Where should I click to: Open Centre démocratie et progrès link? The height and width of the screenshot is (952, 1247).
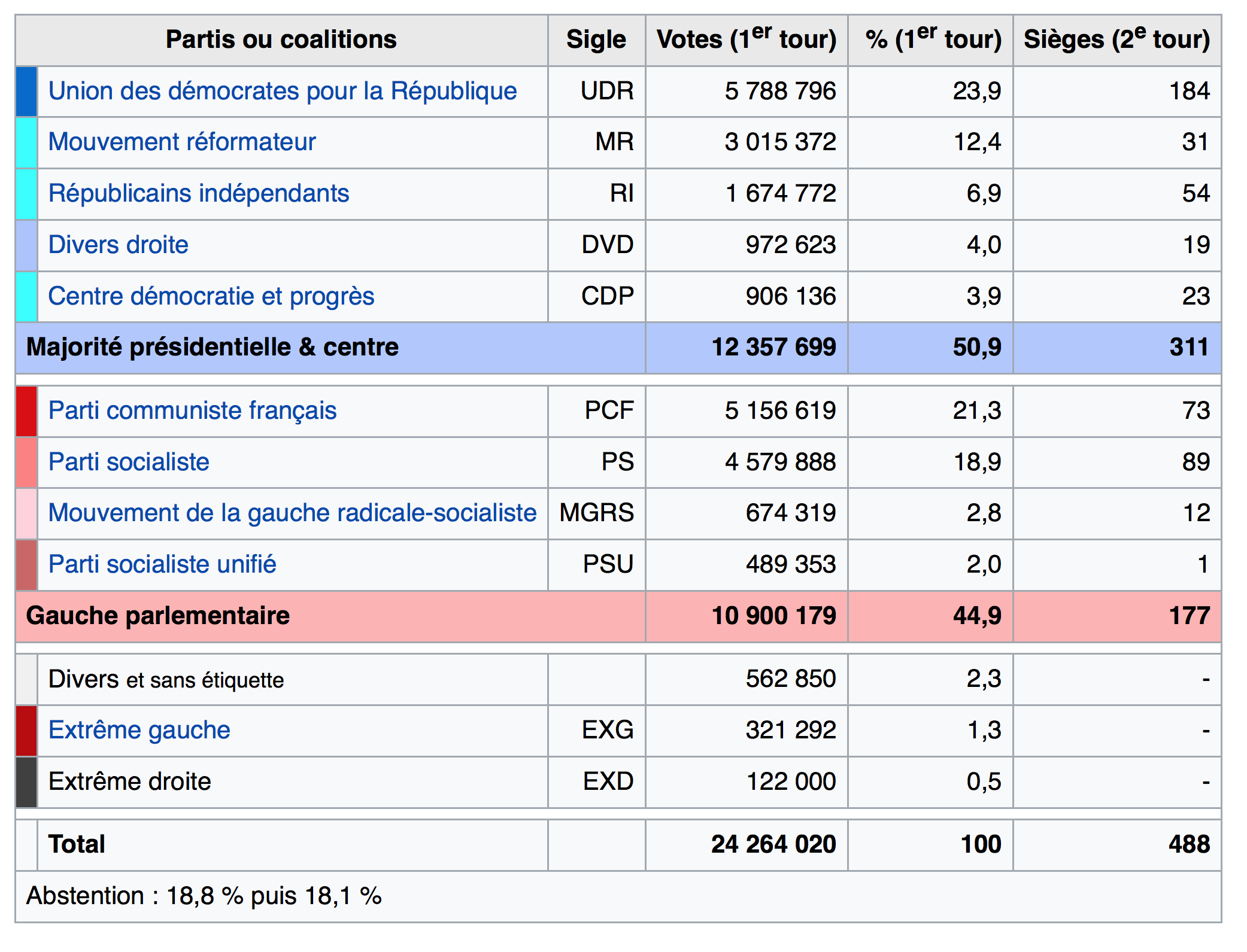(x=211, y=296)
